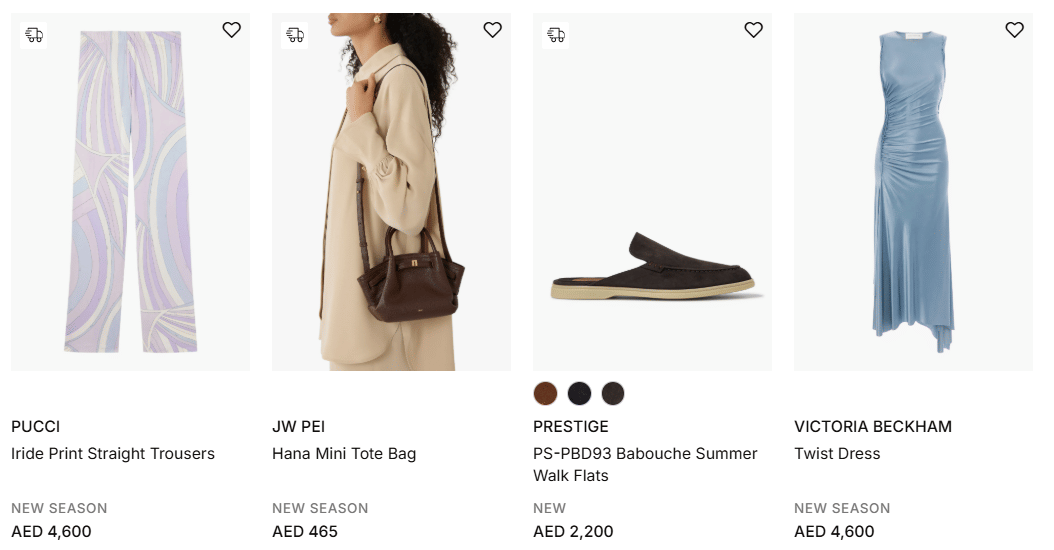Open the Pucci trousers product image
This screenshot has height=550, width=1054.
pos(130,200)
